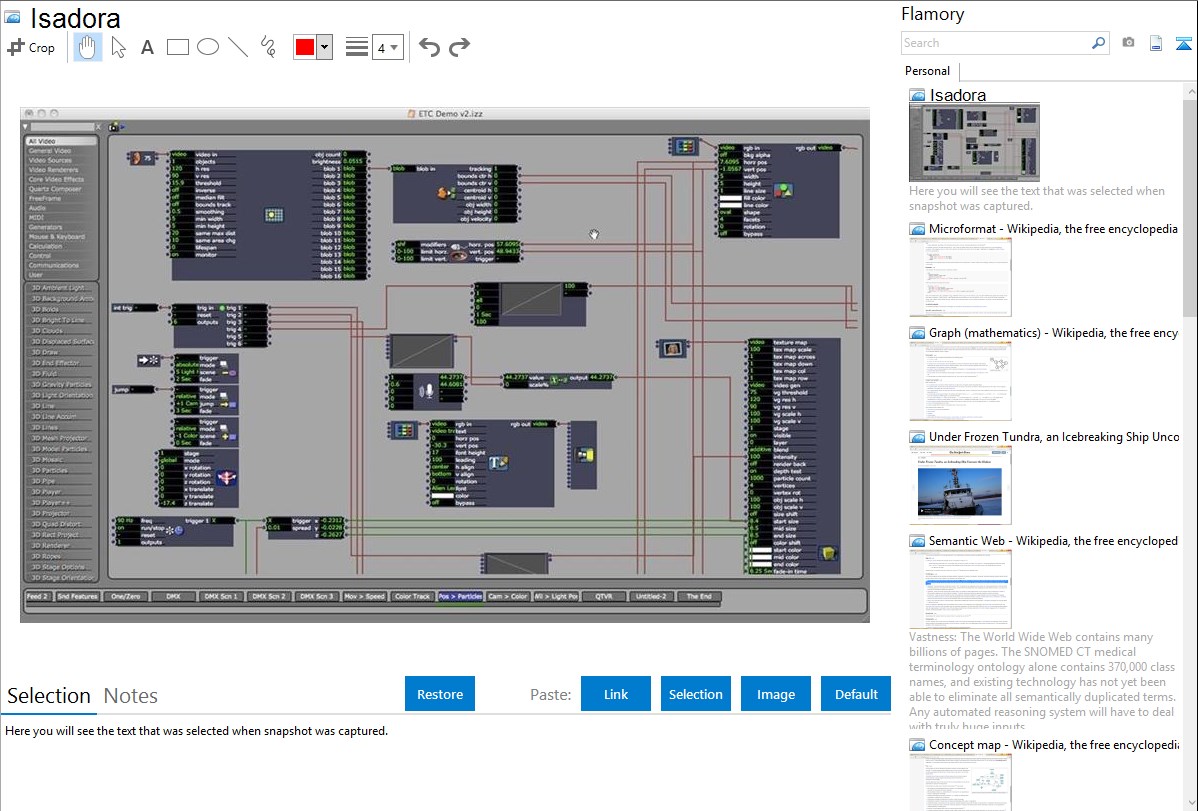Click the camera snapshot icon
1198x811 pixels.
1128,43
